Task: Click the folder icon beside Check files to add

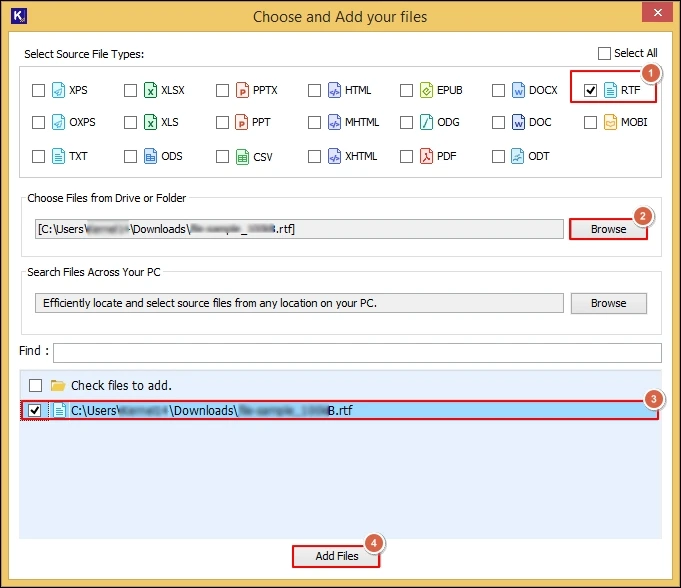Action: pyautogui.click(x=58, y=385)
